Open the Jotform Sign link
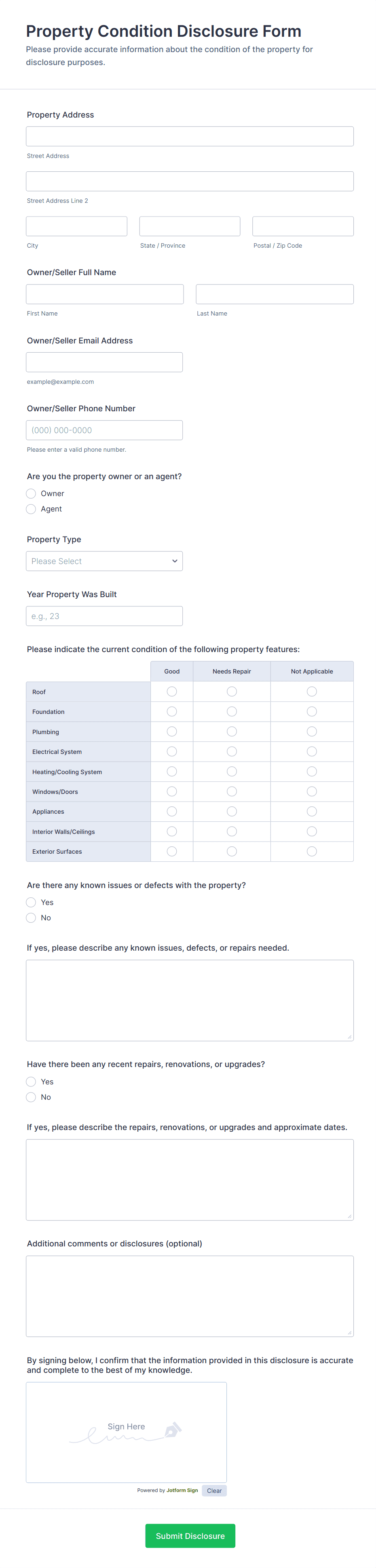This screenshot has width=376, height=1568. pos(182,1491)
